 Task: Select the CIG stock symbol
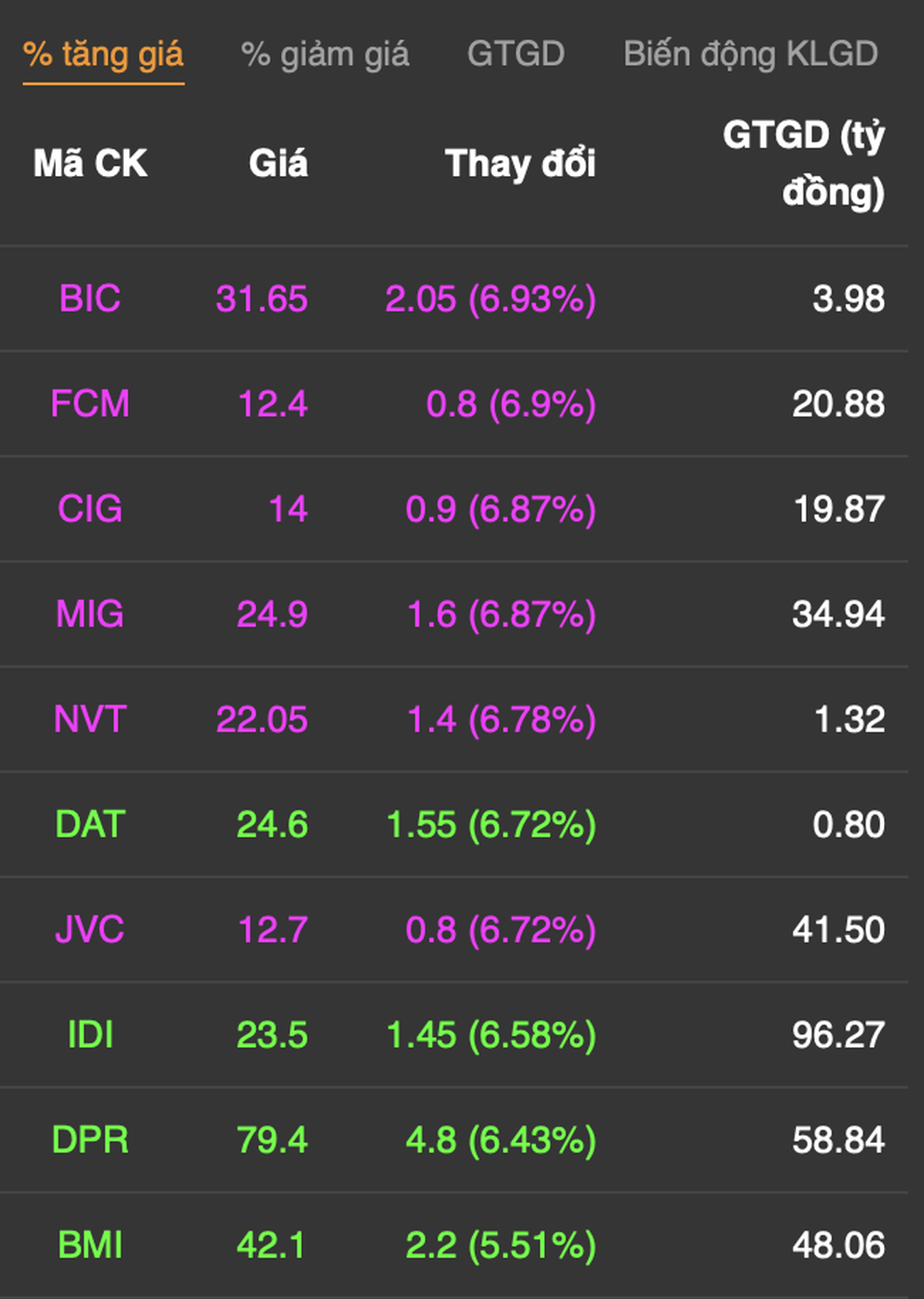click(x=90, y=510)
